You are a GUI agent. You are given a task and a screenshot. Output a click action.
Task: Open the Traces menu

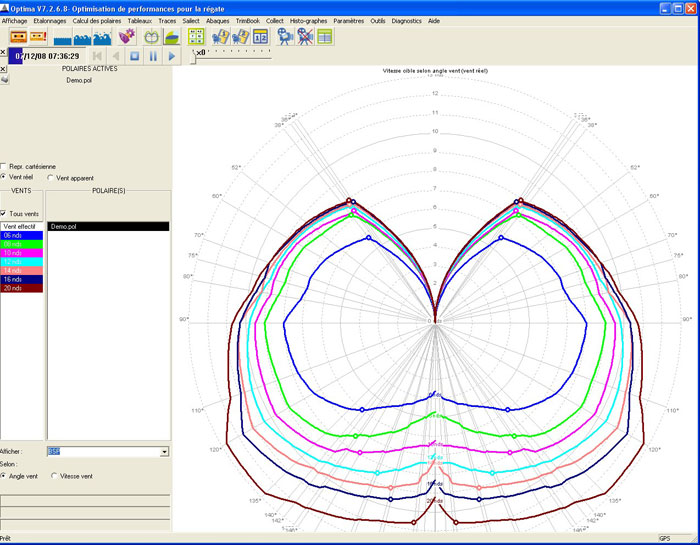coord(167,21)
